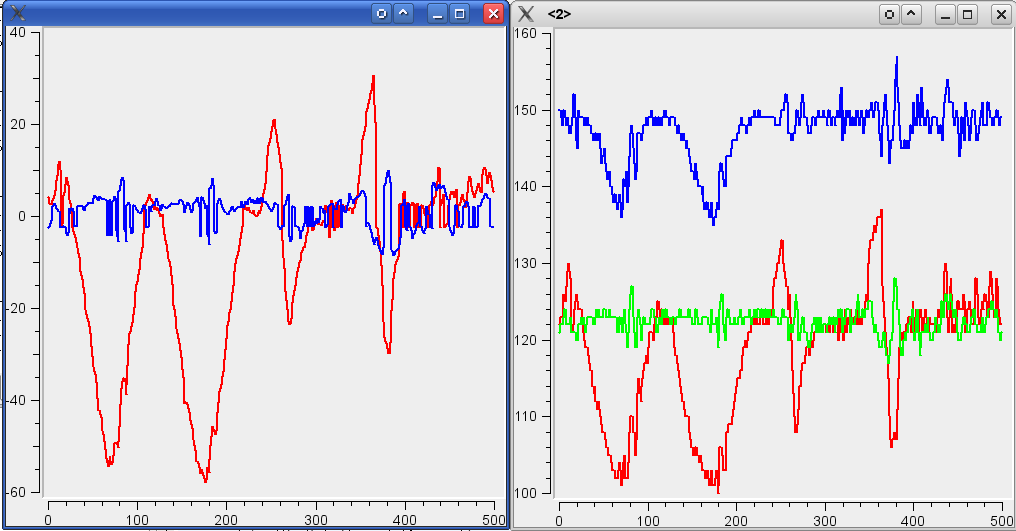Close window <2>
Viewport: 1016px width, 531px height.
1002,14
